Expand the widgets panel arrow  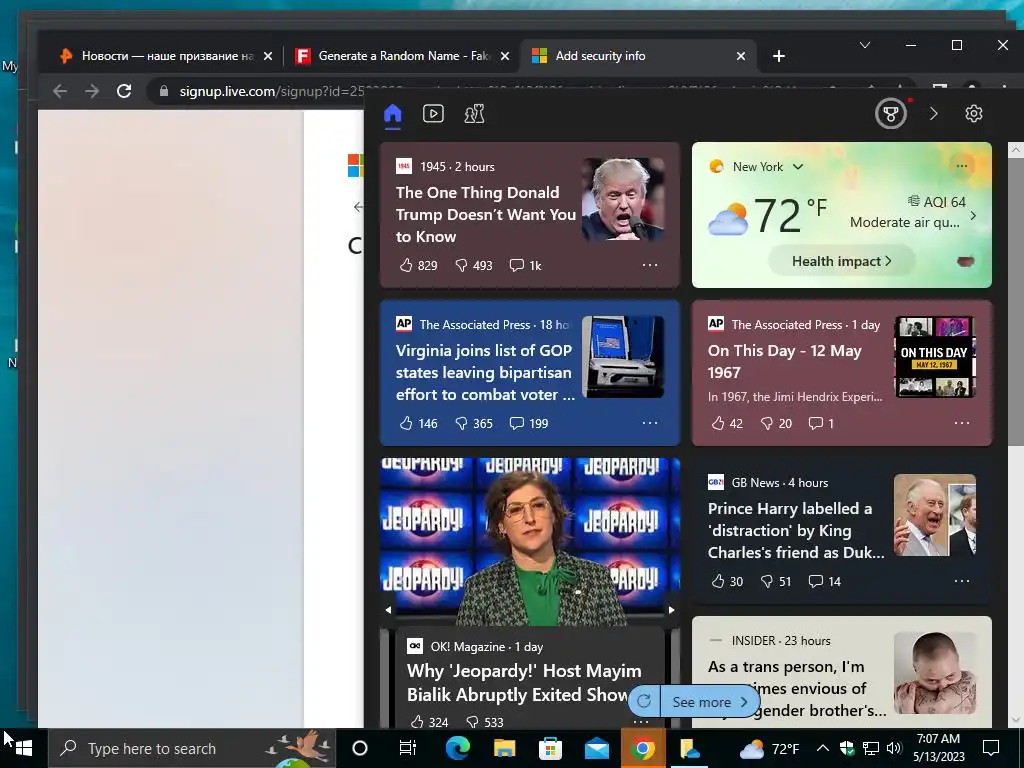coord(933,114)
